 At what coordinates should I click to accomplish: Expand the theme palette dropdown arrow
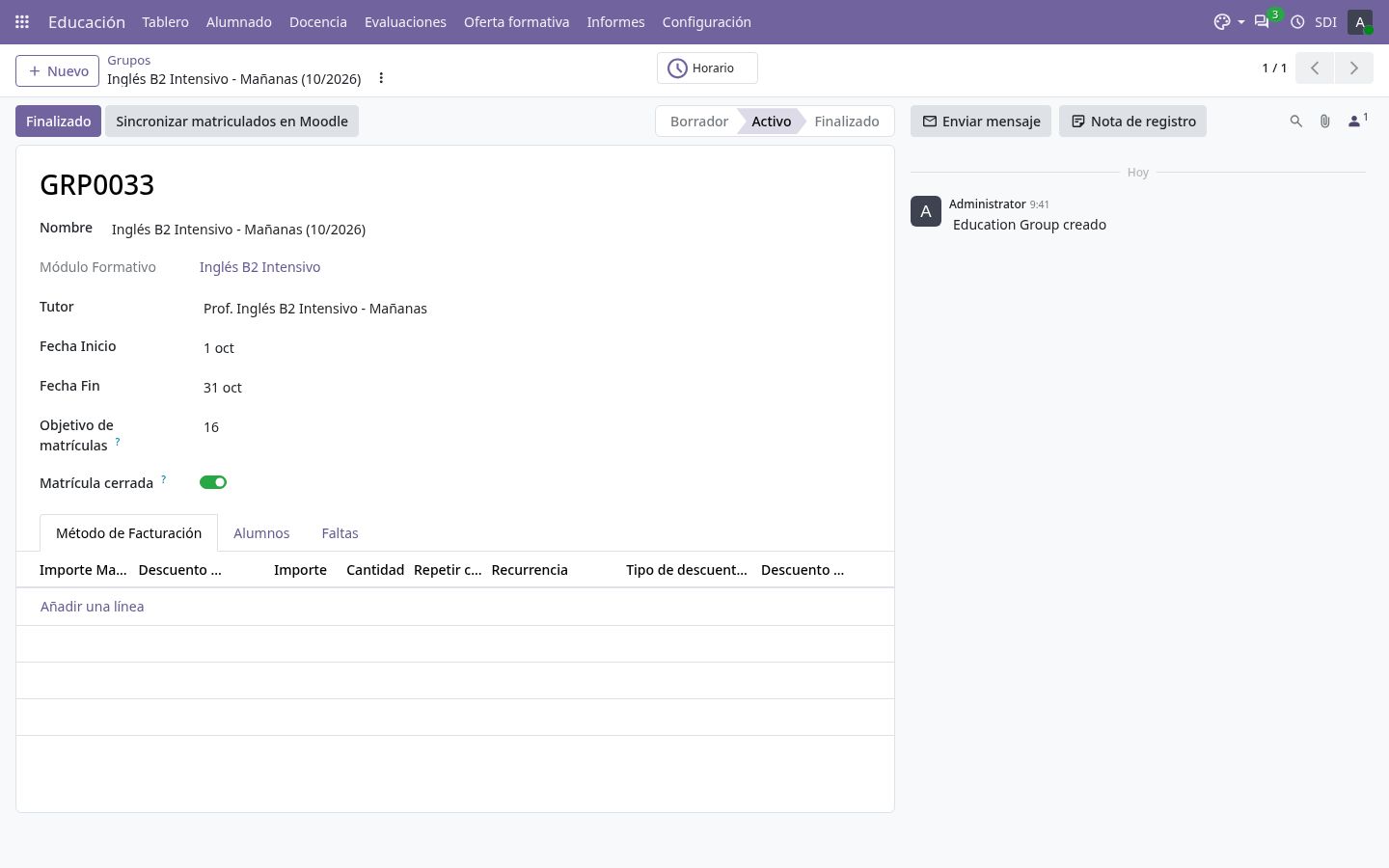1241,22
